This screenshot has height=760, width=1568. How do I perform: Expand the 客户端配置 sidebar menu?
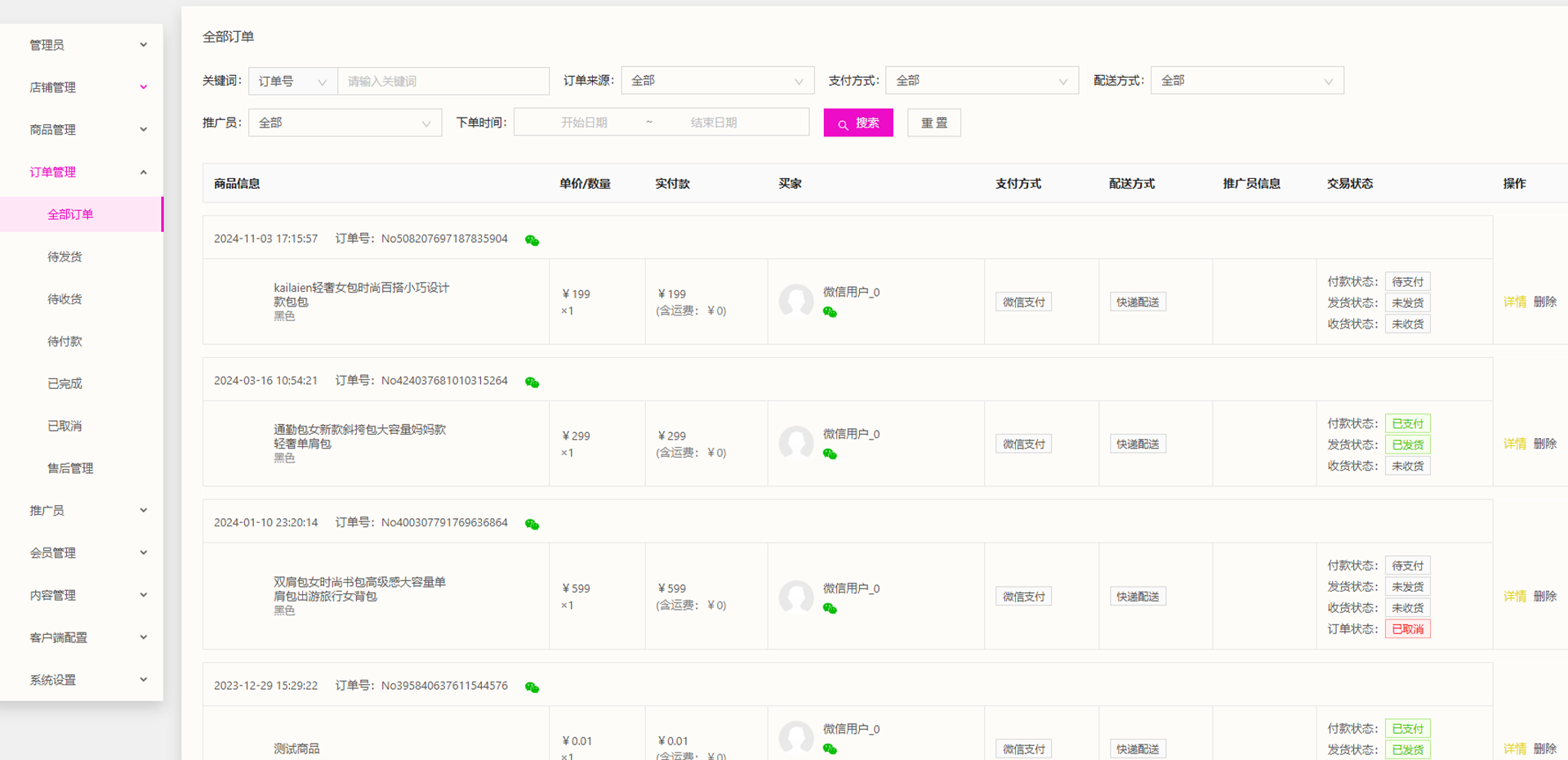[x=82, y=637]
